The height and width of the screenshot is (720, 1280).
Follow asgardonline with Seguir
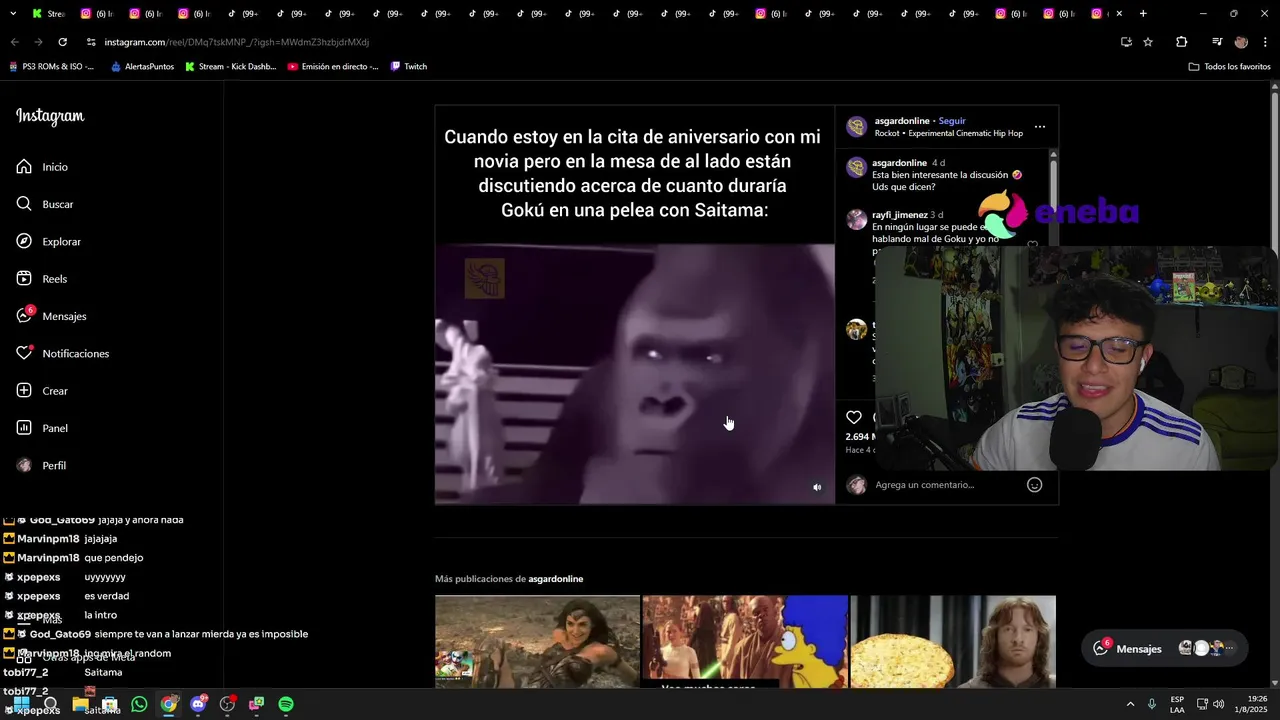pos(952,121)
